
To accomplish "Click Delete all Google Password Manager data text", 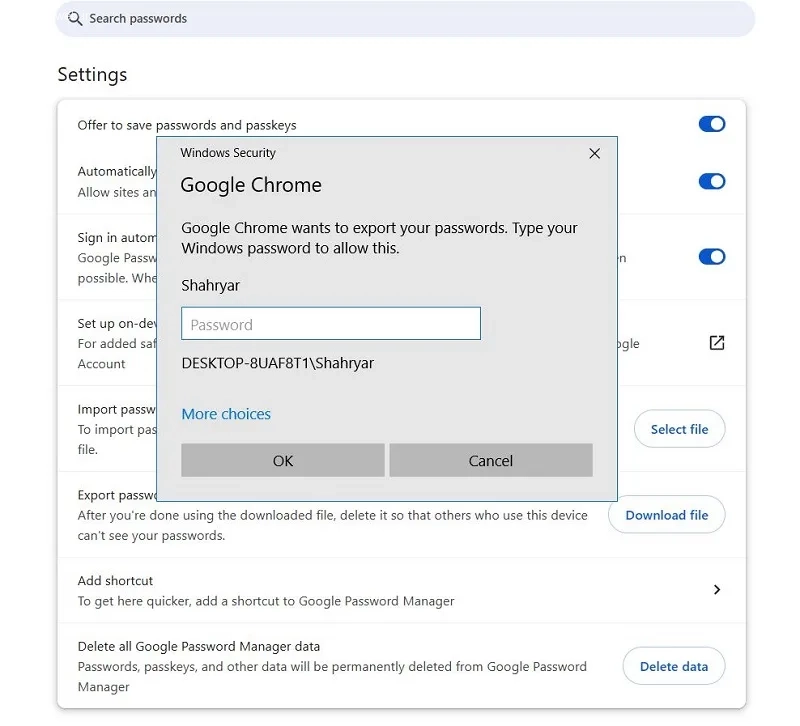I will [198, 646].
